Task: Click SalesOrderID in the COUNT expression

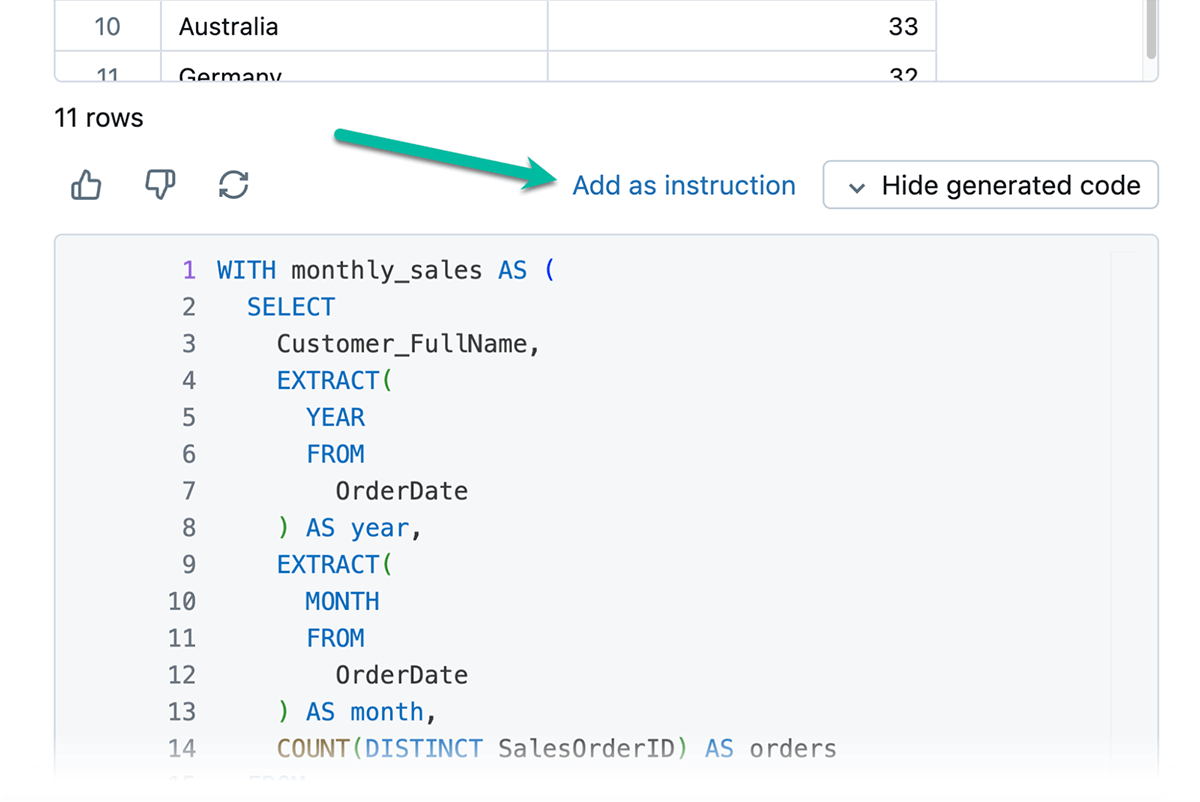Action: (585, 748)
